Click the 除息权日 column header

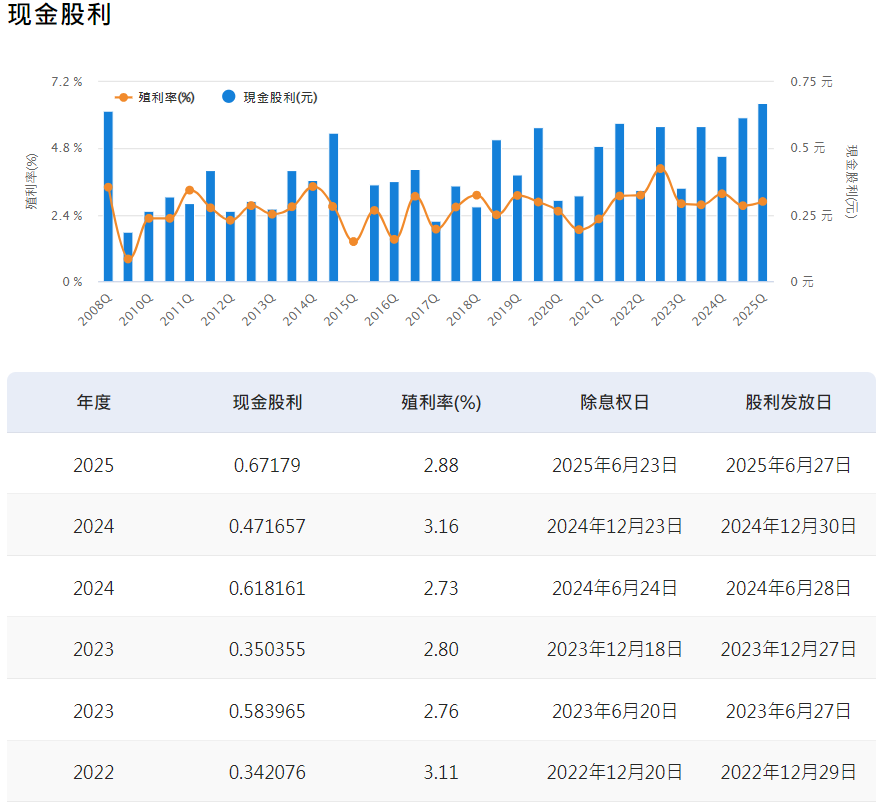614,402
